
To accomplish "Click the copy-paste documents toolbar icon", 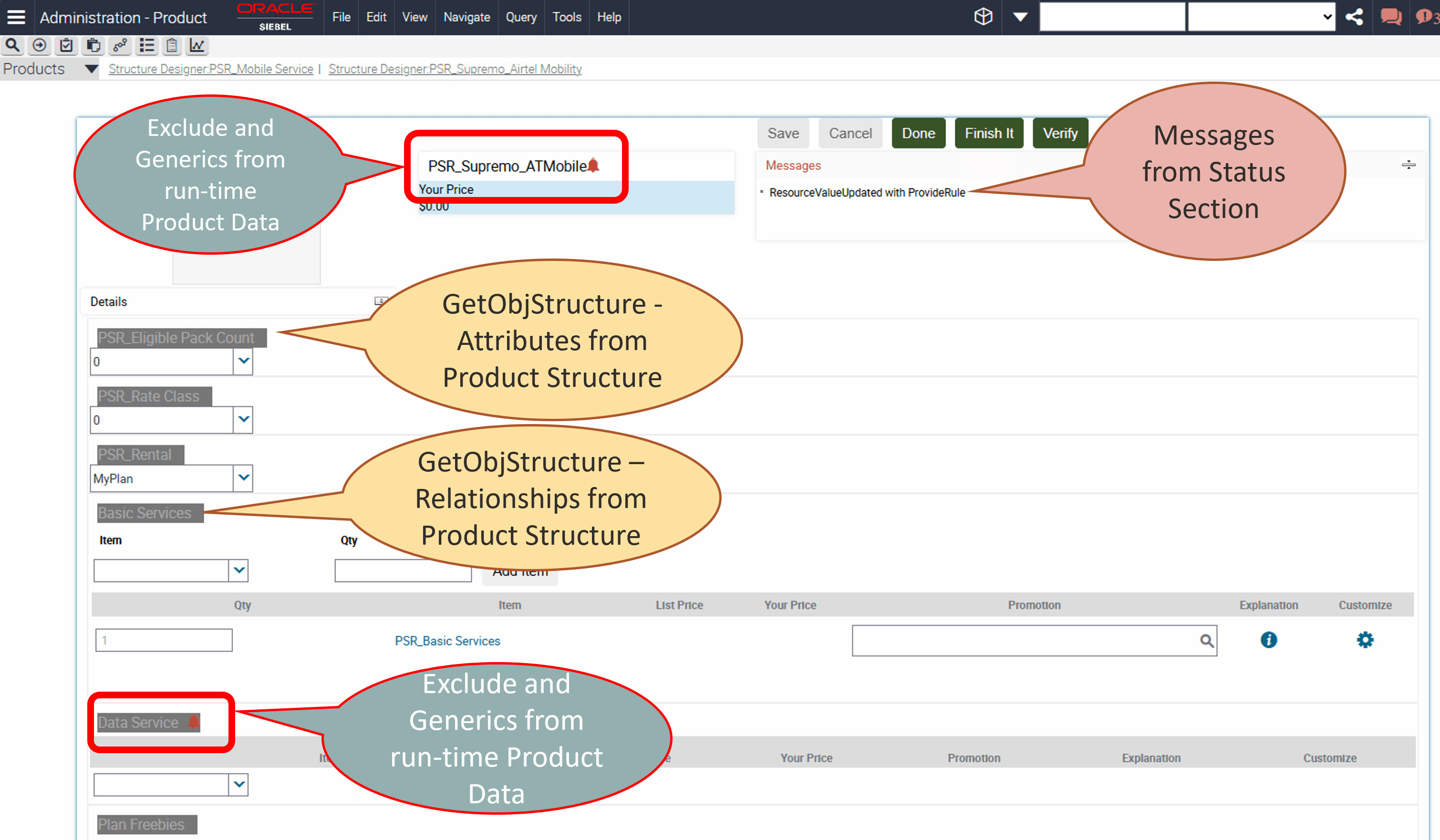I will (x=93, y=45).
